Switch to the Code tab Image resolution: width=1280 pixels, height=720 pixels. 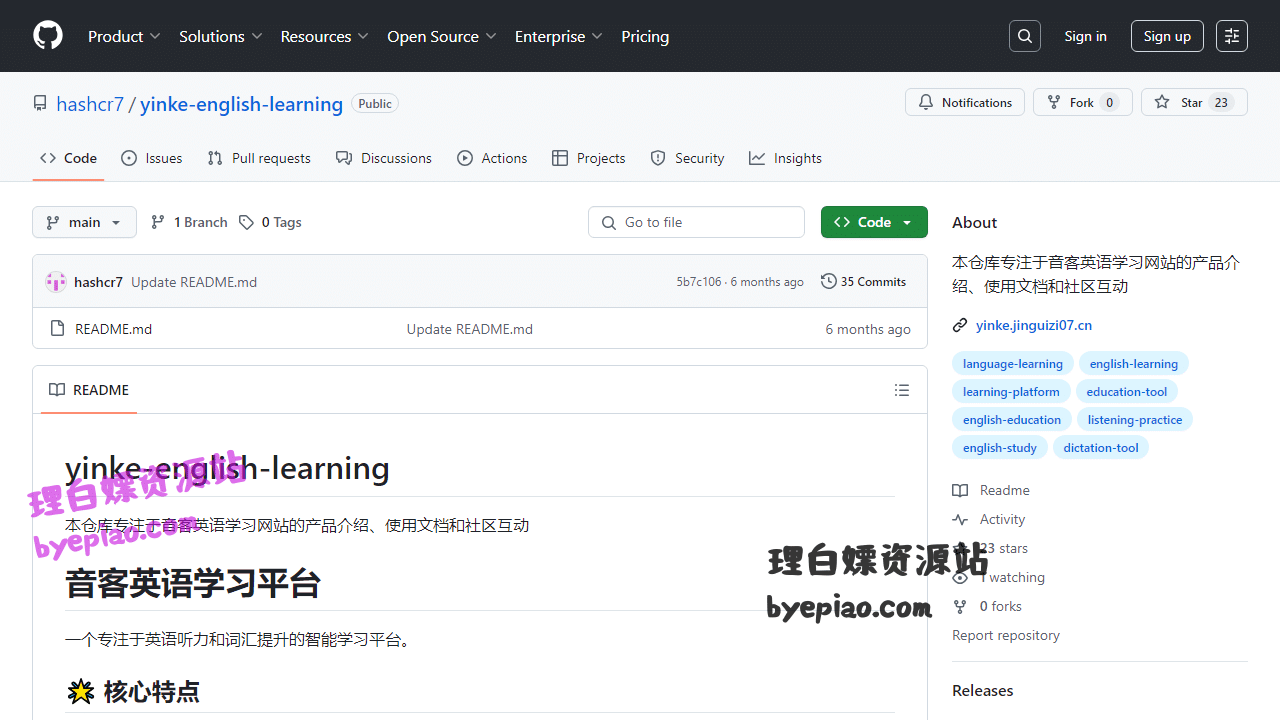point(68,158)
